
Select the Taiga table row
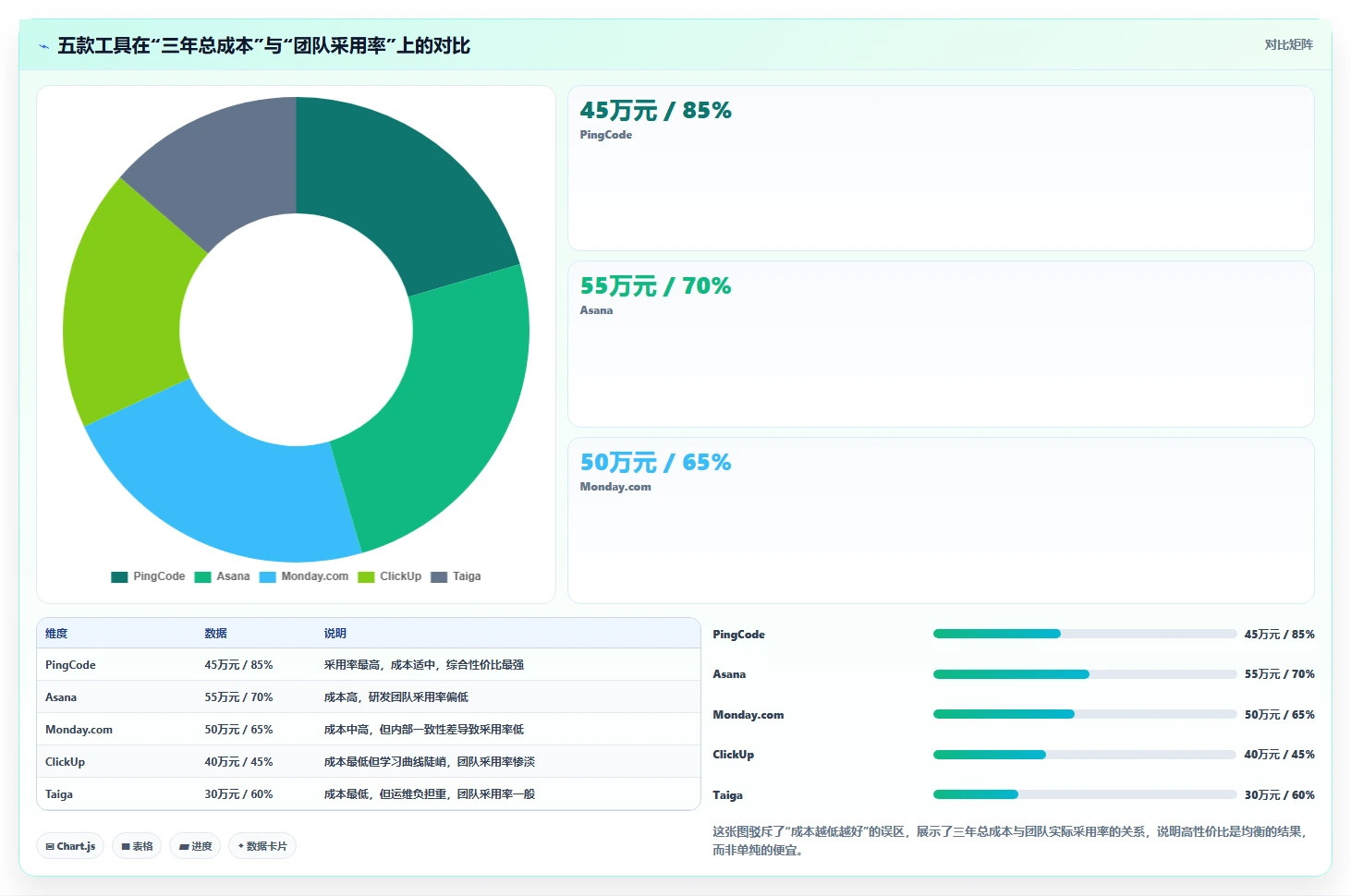pos(369,794)
